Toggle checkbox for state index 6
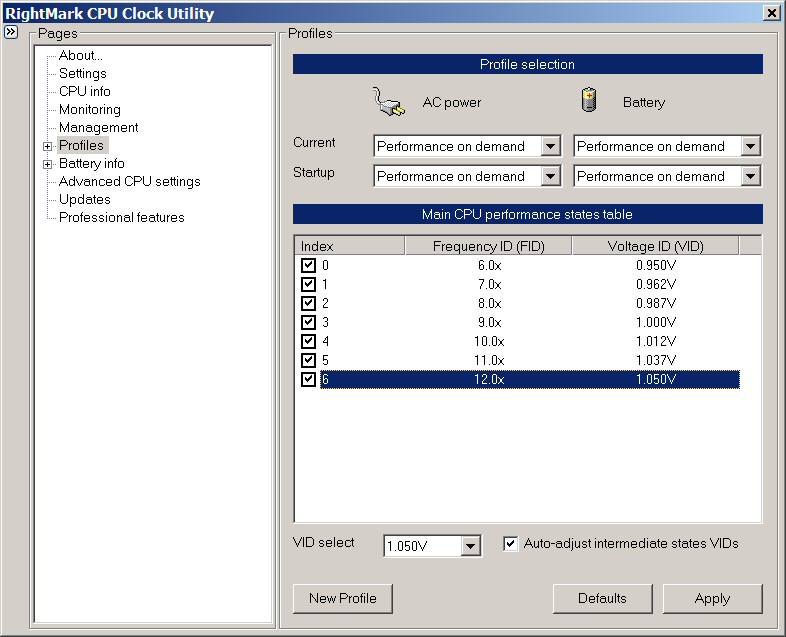The width and height of the screenshot is (786, 637). (308, 379)
